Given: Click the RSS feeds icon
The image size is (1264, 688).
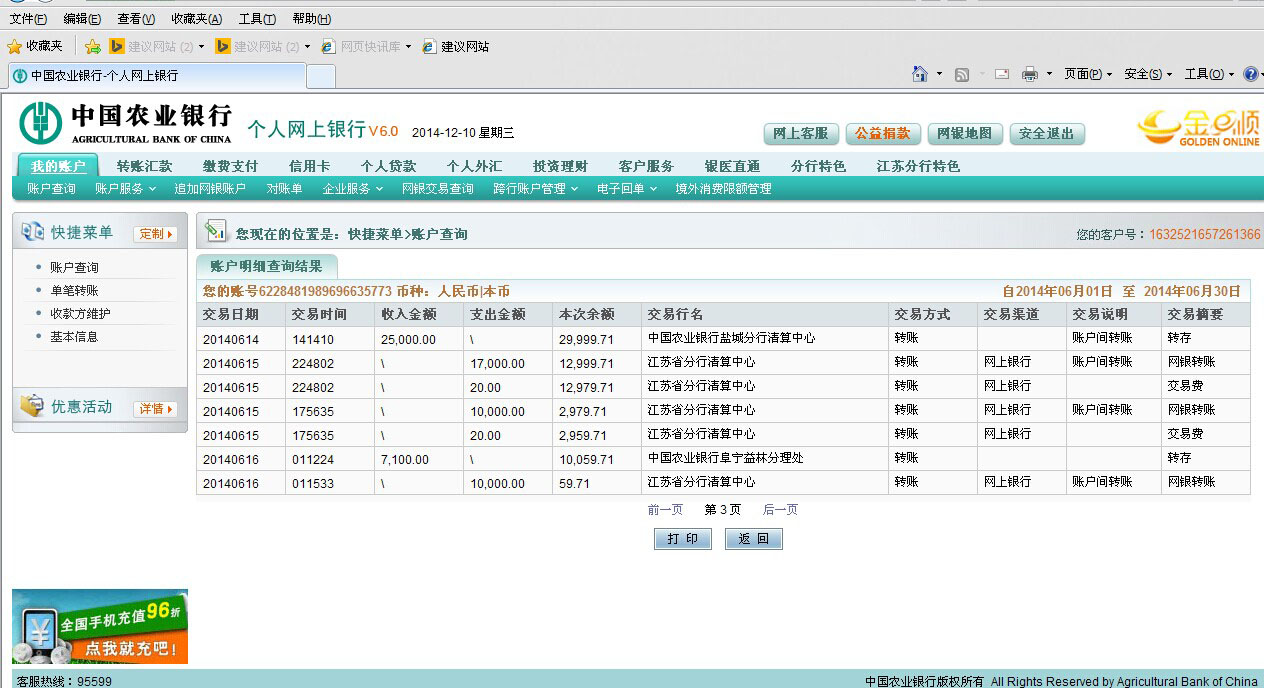Looking at the screenshot, I should point(962,75).
